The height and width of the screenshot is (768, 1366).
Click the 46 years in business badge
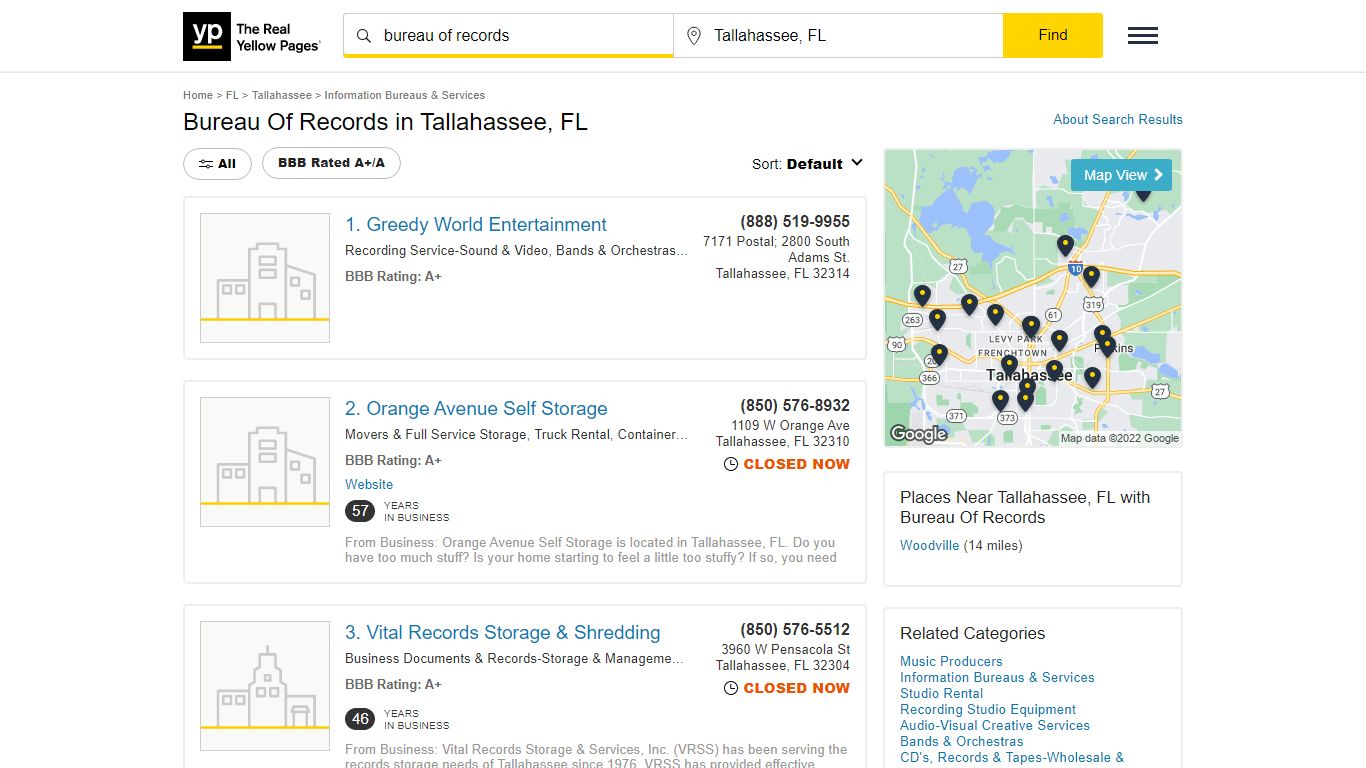360,719
